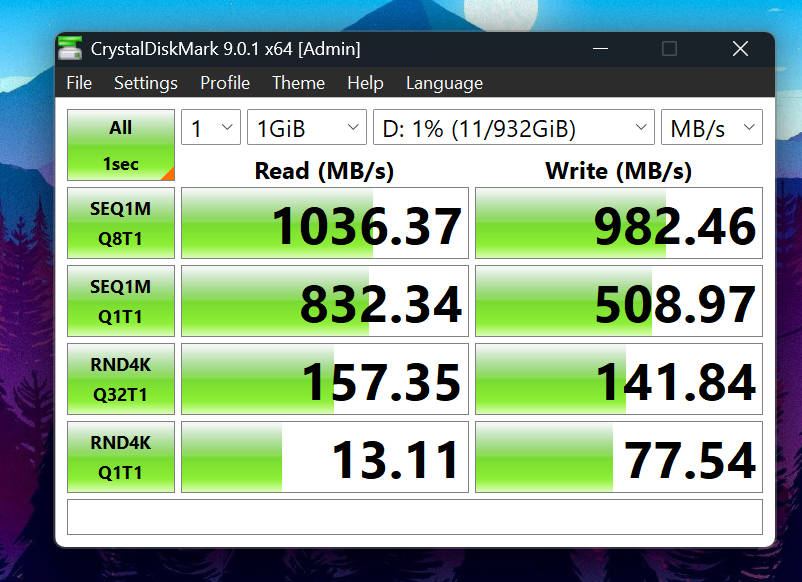The width and height of the screenshot is (802, 582).
Task: Click the empty comment field at bottom
Action: 414,517
